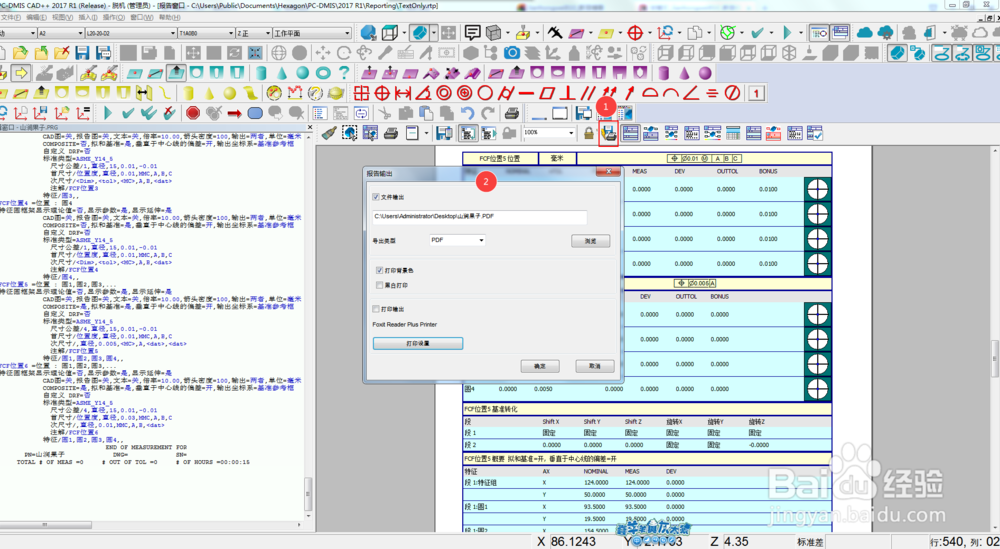Click the teal cone feature icon
Screen dimensions: 1000x549
[x=282, y=73]
